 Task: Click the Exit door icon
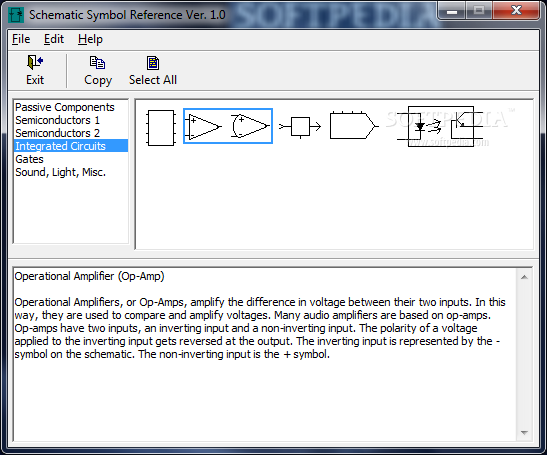pyautogui.click(x=35, y=62)
